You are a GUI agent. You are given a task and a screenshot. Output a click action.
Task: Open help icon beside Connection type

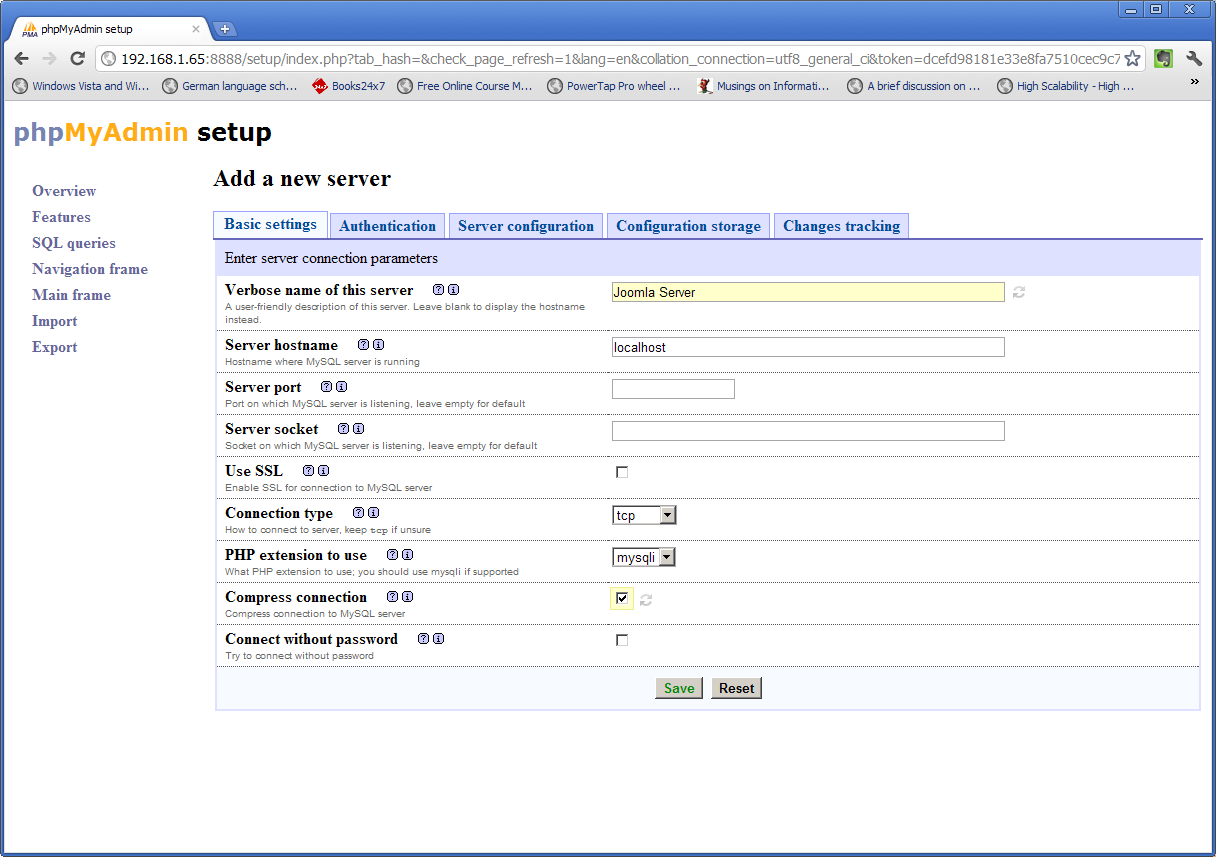358,513
